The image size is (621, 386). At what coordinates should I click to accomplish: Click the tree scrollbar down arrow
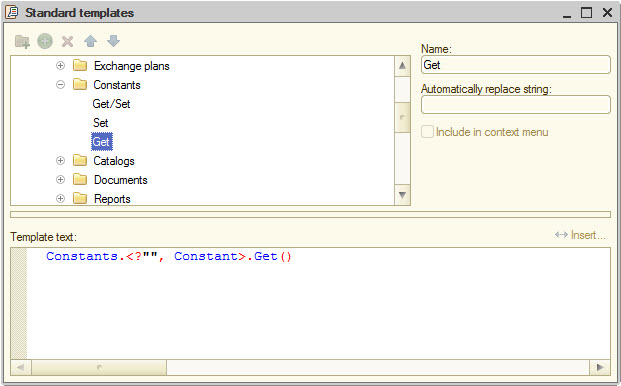(x=402, y=195)
